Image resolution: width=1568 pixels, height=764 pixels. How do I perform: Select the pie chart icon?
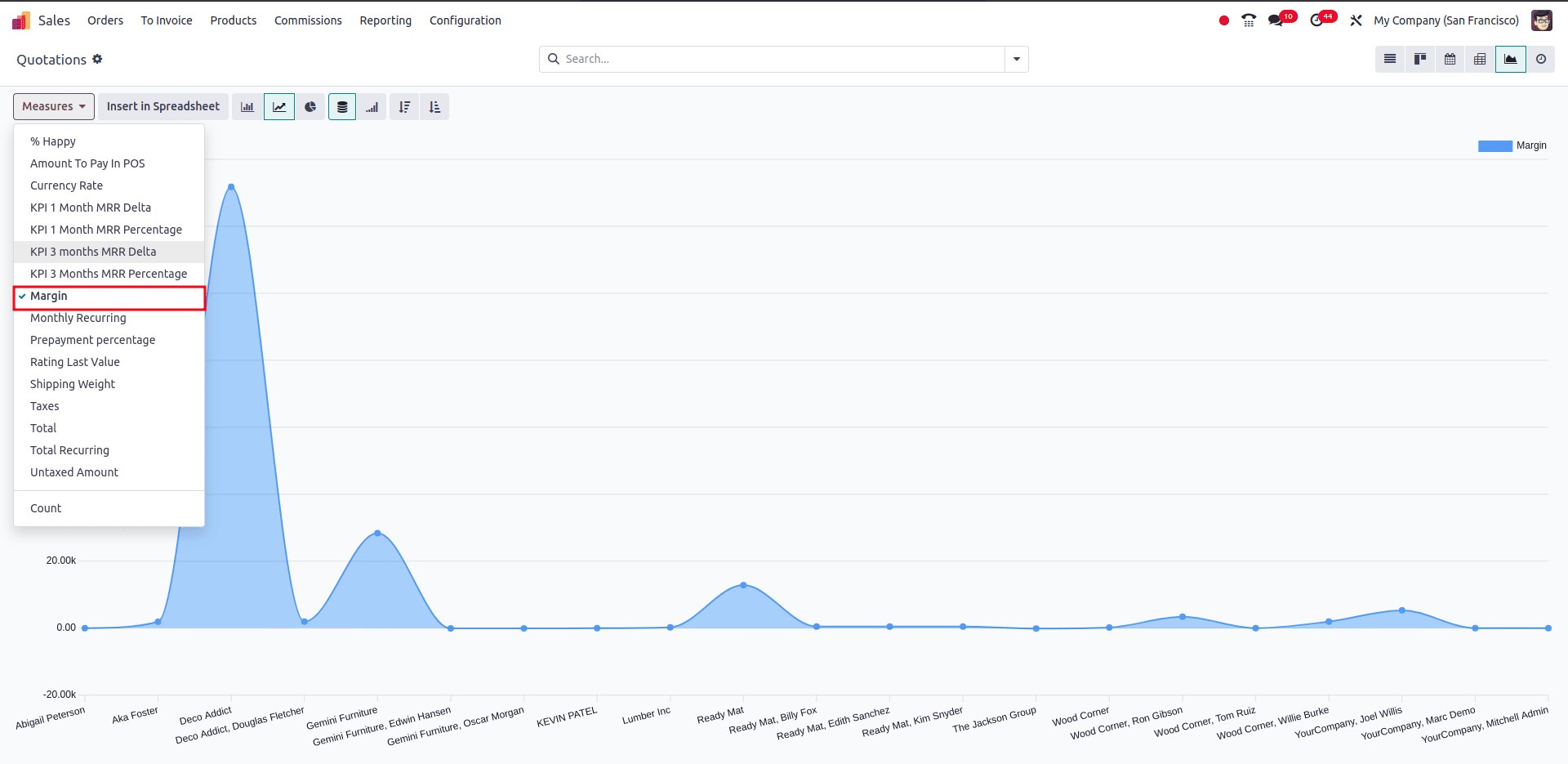pyautogui.click(x=310, y=107)
